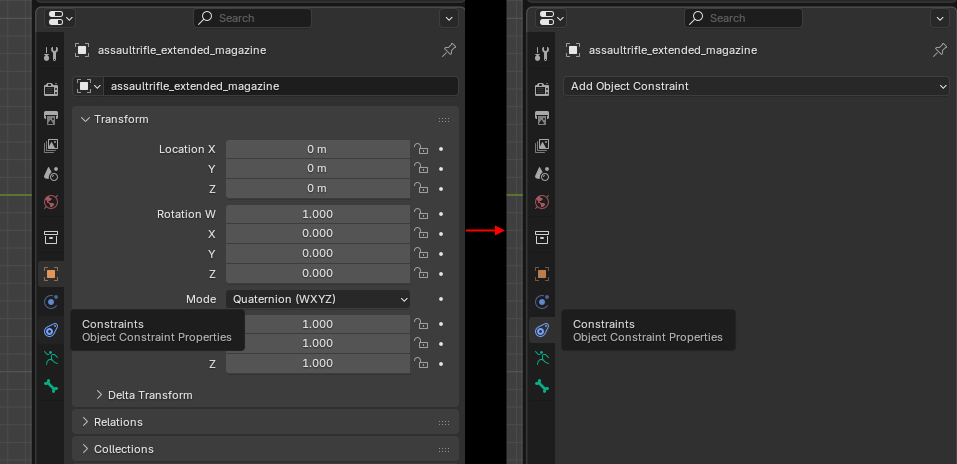Open Scene properties tab in left panel

click(51, 173)
